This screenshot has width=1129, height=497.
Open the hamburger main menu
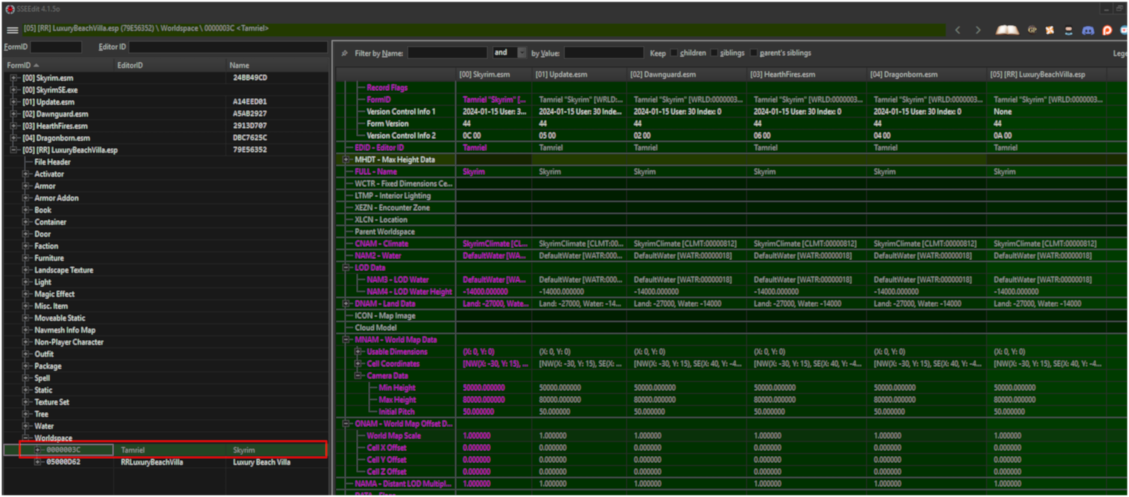point(12,30)
